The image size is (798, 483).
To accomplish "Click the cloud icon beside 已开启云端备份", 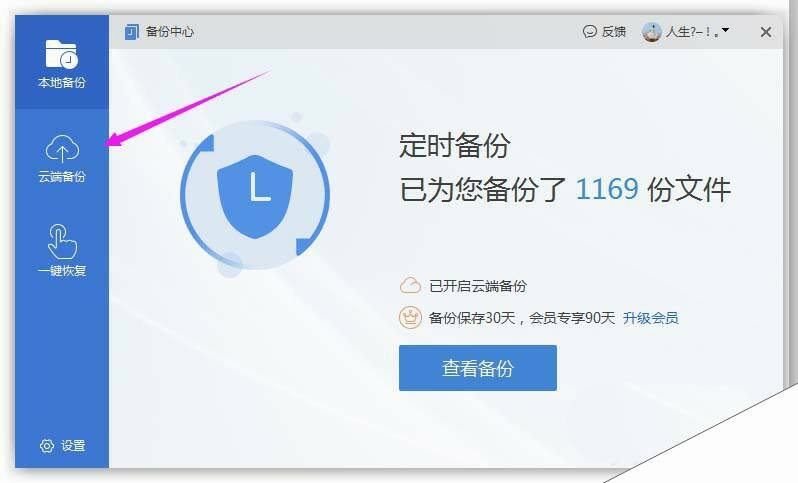I will 410,286.
